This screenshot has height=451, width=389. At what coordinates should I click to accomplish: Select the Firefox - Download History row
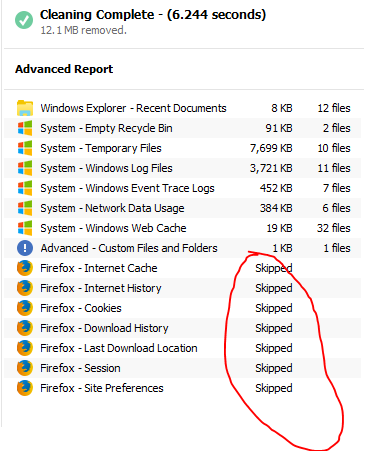tap(182, 328)
